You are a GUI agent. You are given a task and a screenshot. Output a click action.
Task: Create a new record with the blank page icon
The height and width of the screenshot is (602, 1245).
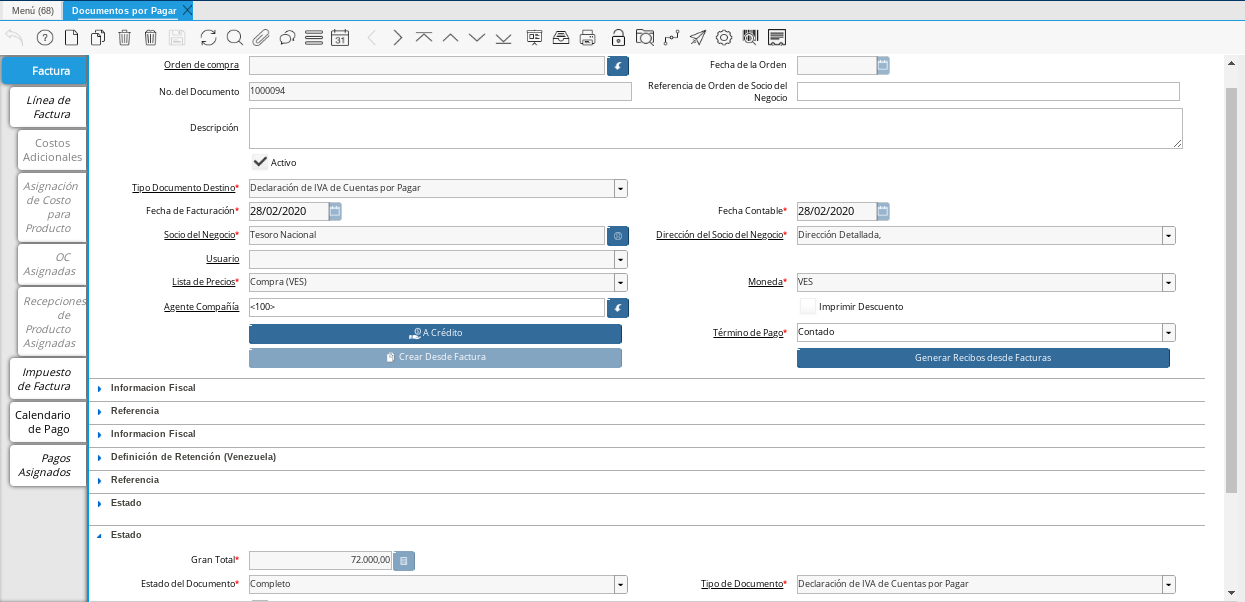(x=71, y=38)
